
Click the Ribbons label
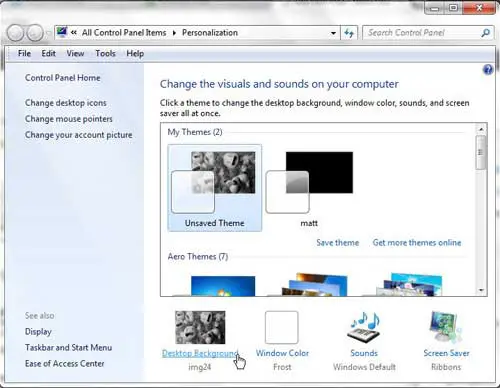446,367
